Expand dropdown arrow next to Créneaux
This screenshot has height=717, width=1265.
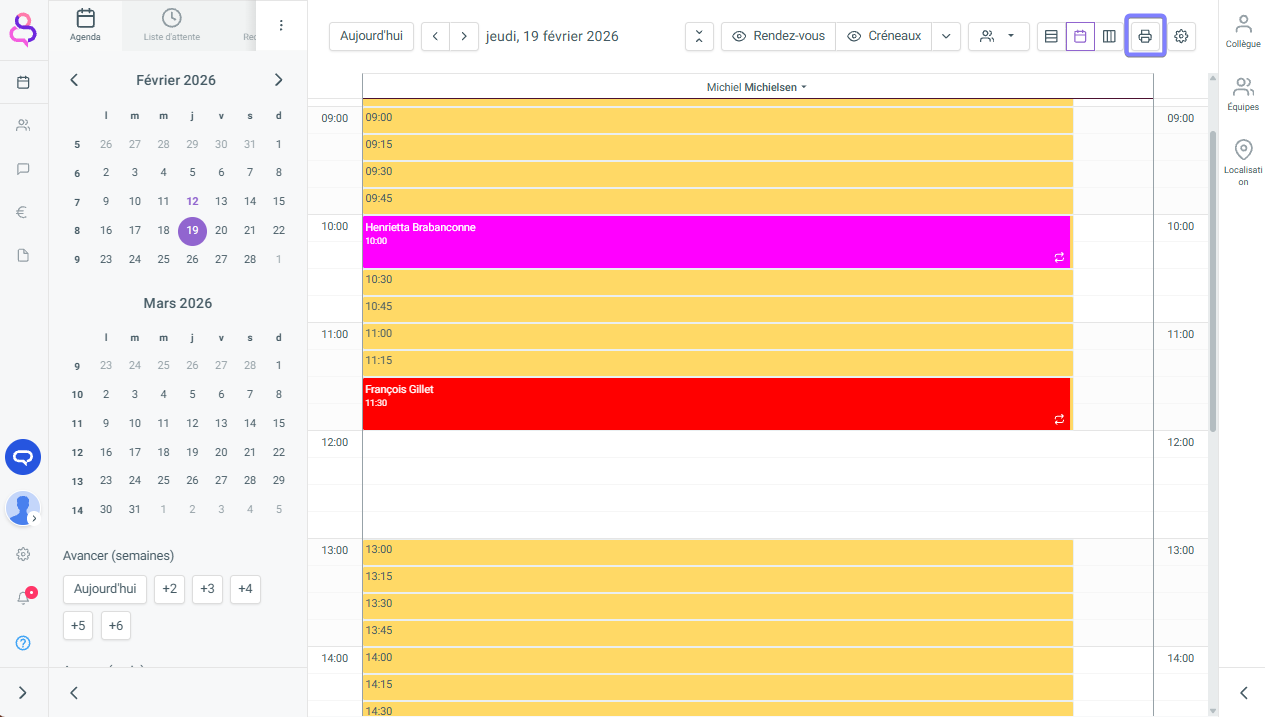point(946,37)
